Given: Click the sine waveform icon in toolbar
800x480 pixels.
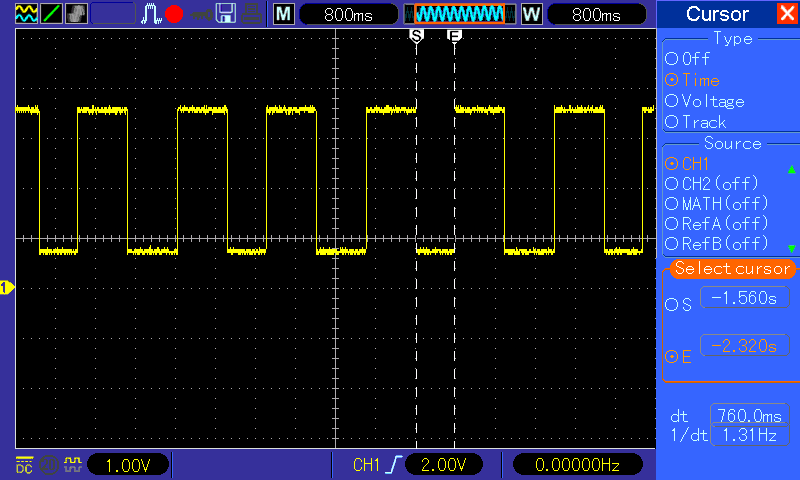Looking at the screenshot, I should pyautogui.click(x=26, y=14).
